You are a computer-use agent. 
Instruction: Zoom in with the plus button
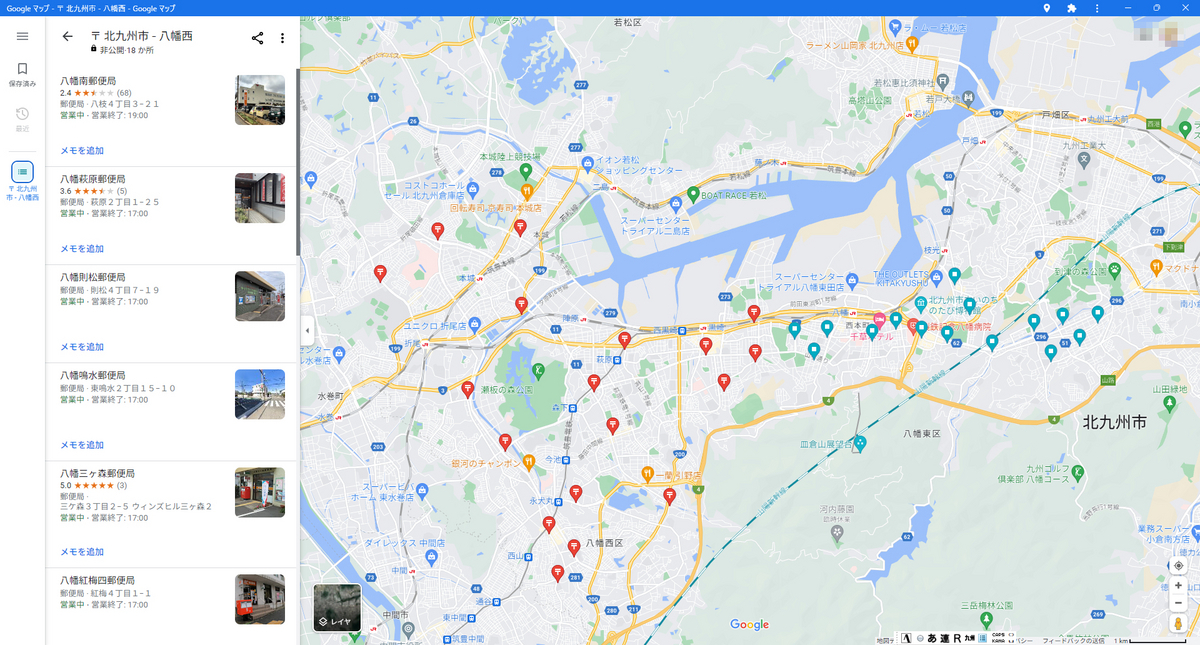click(1178, 585)
